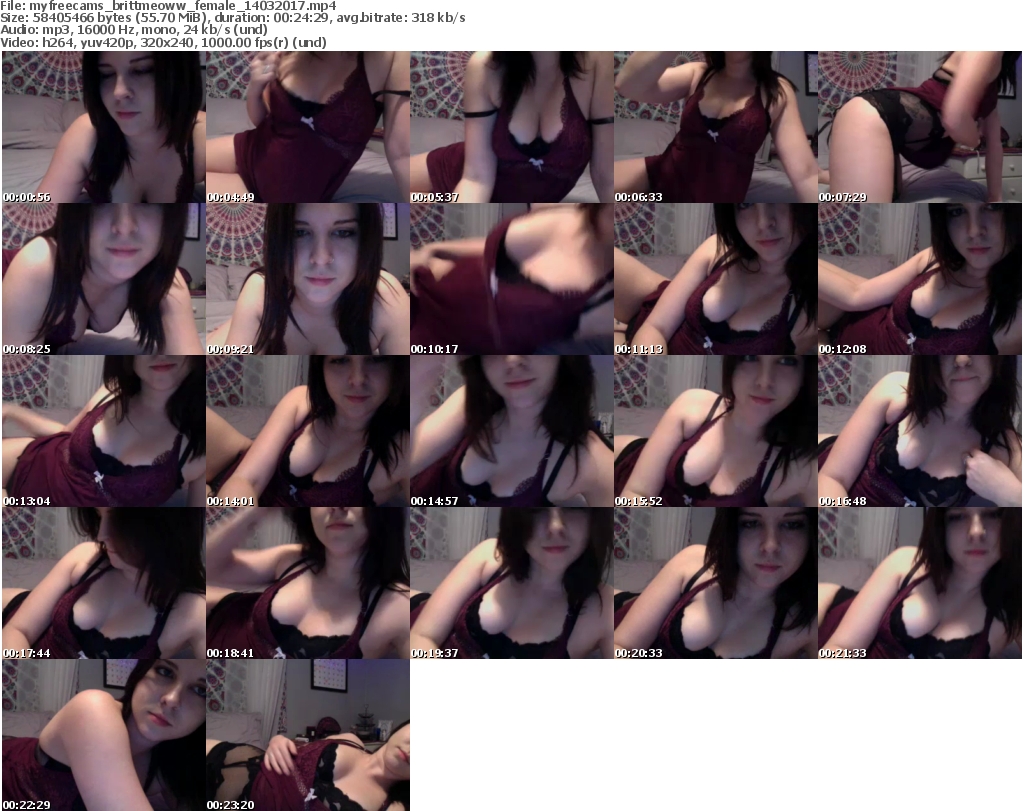Image resolution: width=1024 pixels, height=811 pixels.
Task: Open the frame at 00:09:21
Action: (308, 279)
